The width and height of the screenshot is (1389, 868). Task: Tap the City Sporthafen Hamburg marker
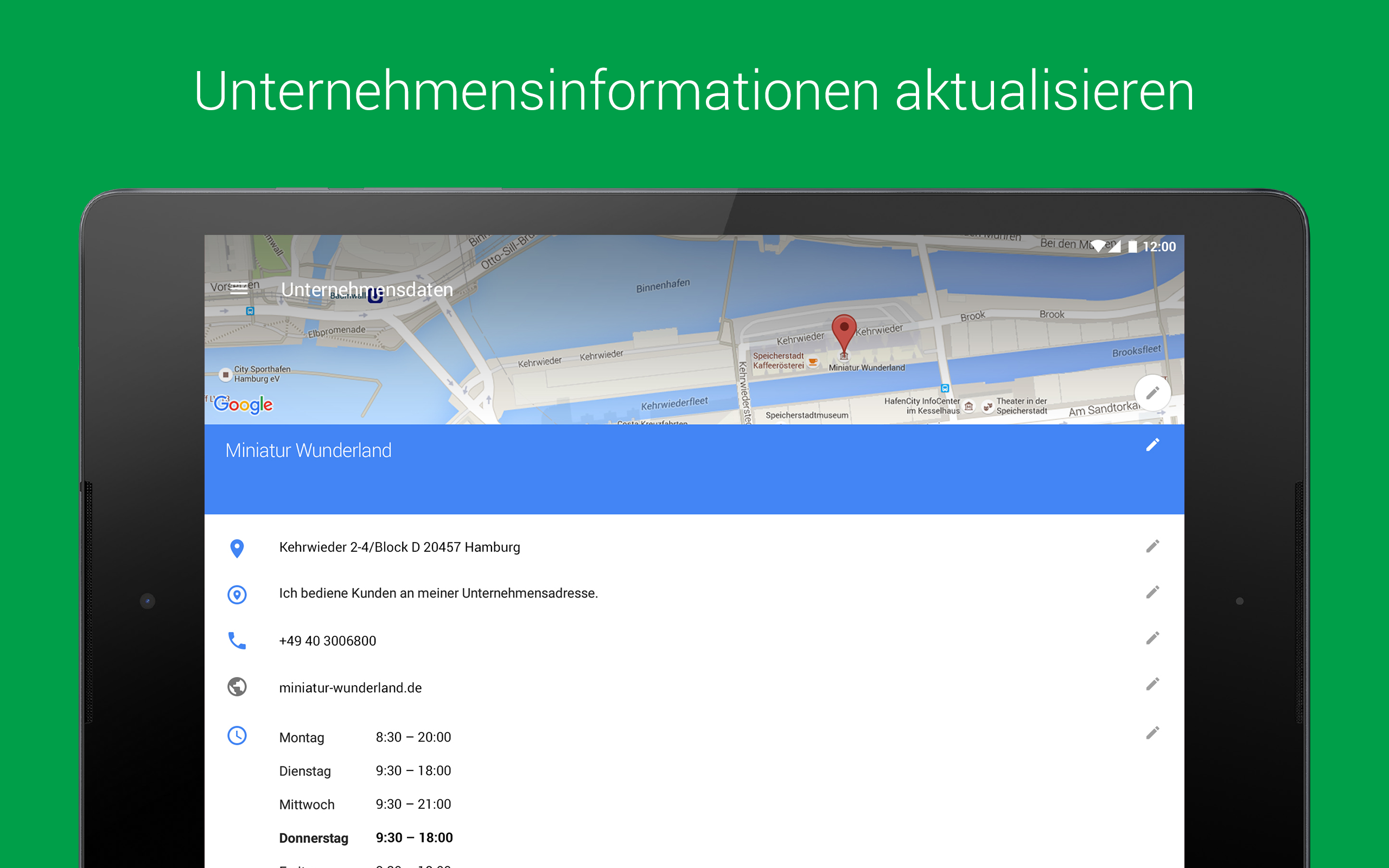coord(226,375)
